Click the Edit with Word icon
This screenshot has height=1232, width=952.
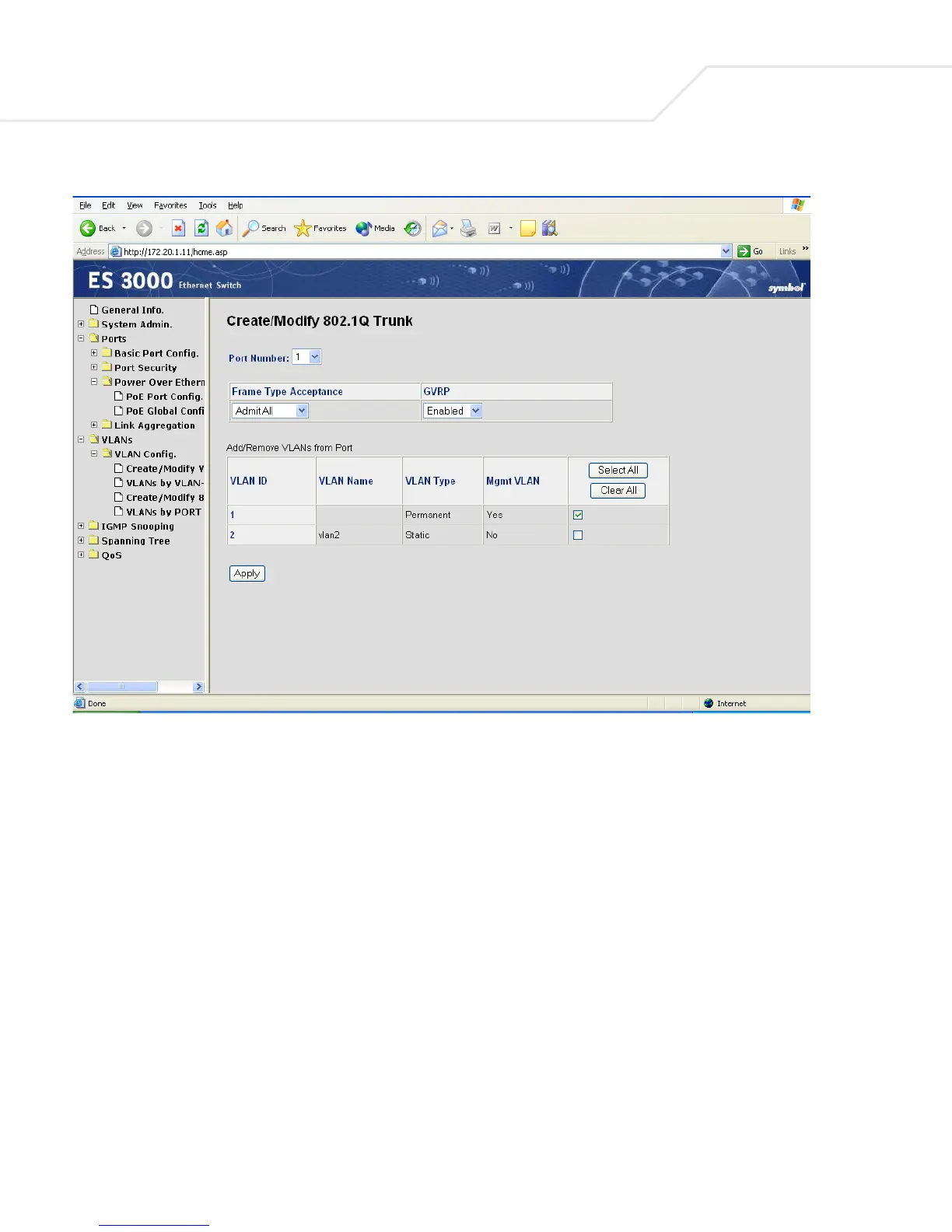(x=494, y=229)
